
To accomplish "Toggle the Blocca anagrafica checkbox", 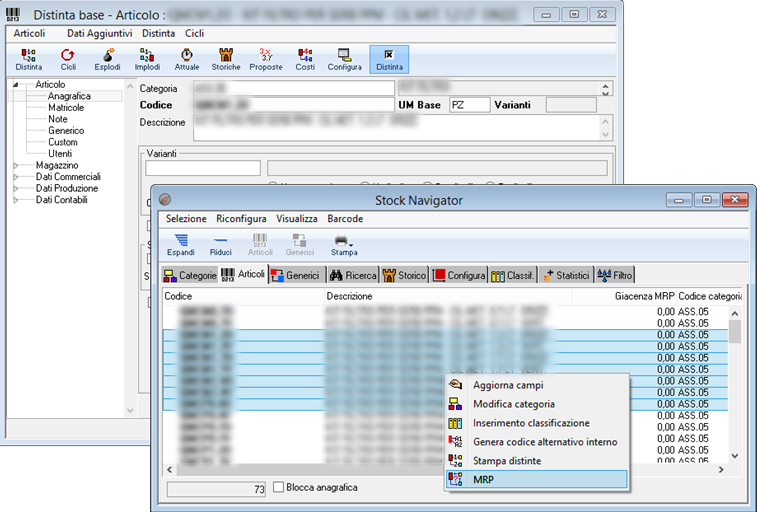I will point(278,487).
